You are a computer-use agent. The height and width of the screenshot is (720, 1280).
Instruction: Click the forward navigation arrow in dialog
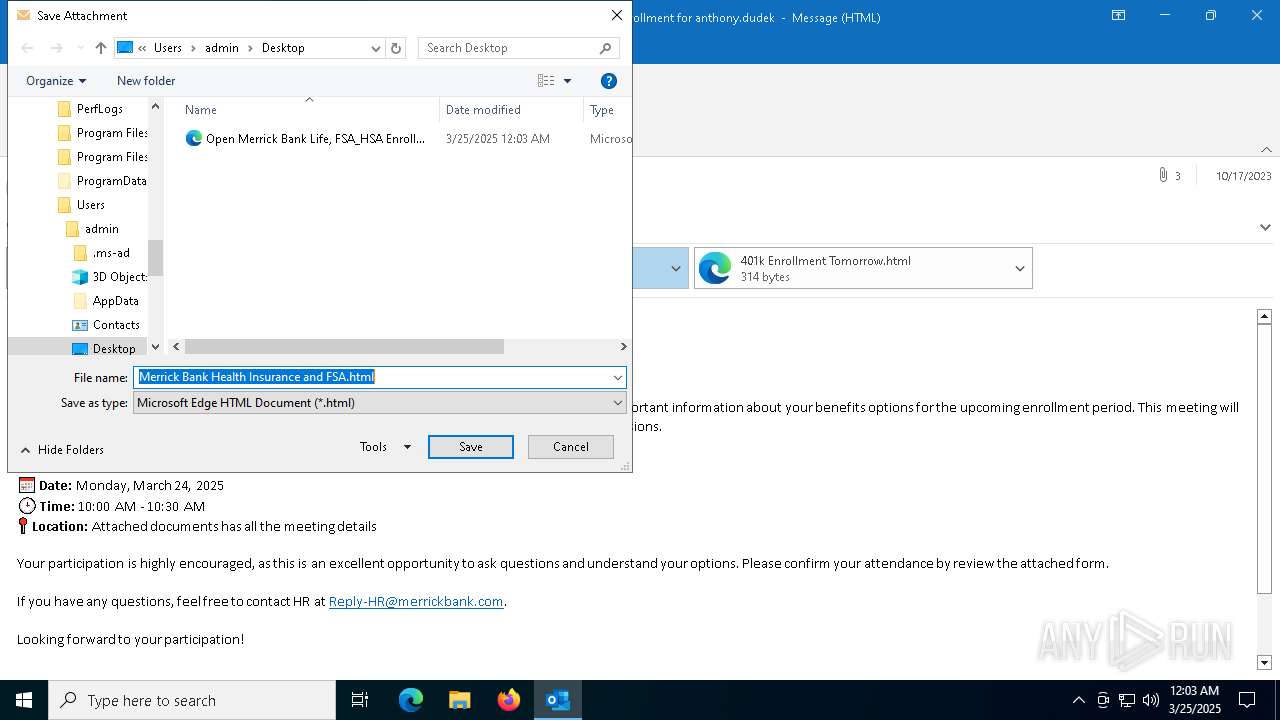coord(57,48)
